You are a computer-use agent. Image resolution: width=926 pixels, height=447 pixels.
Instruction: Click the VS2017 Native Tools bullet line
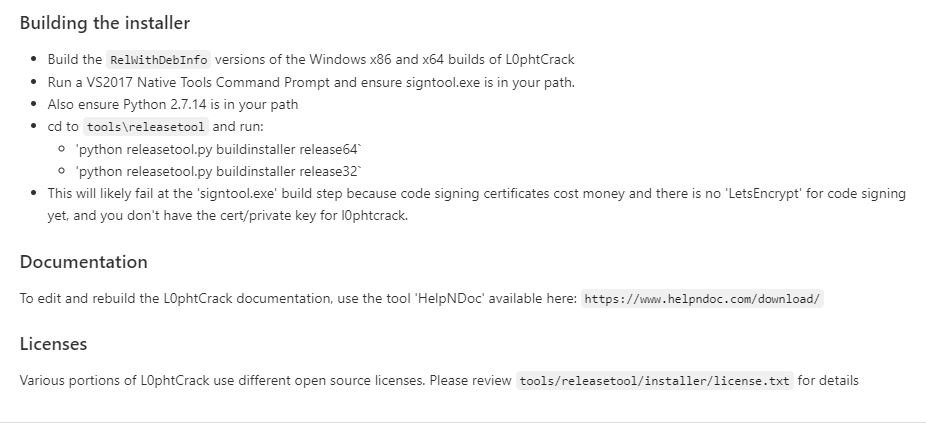coord(311,82)
